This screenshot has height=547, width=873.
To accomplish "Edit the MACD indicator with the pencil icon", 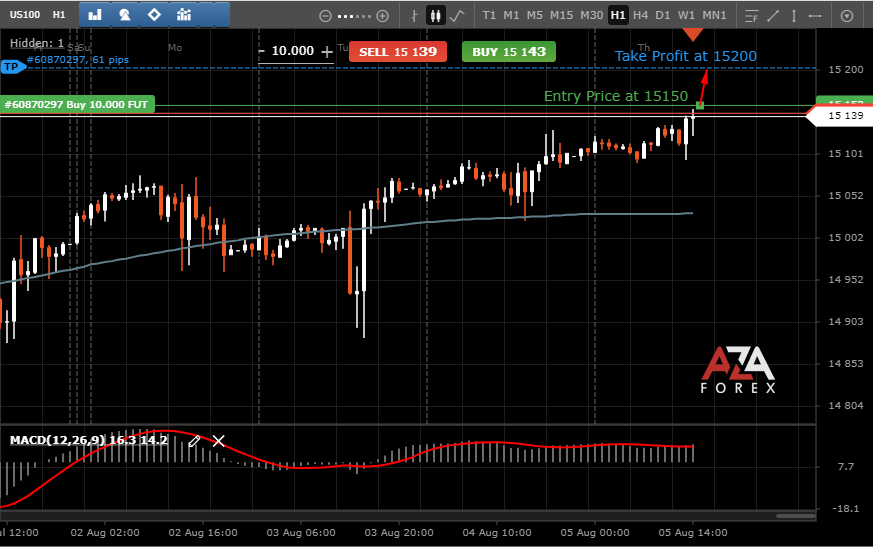I will click(x=194, y=441).
